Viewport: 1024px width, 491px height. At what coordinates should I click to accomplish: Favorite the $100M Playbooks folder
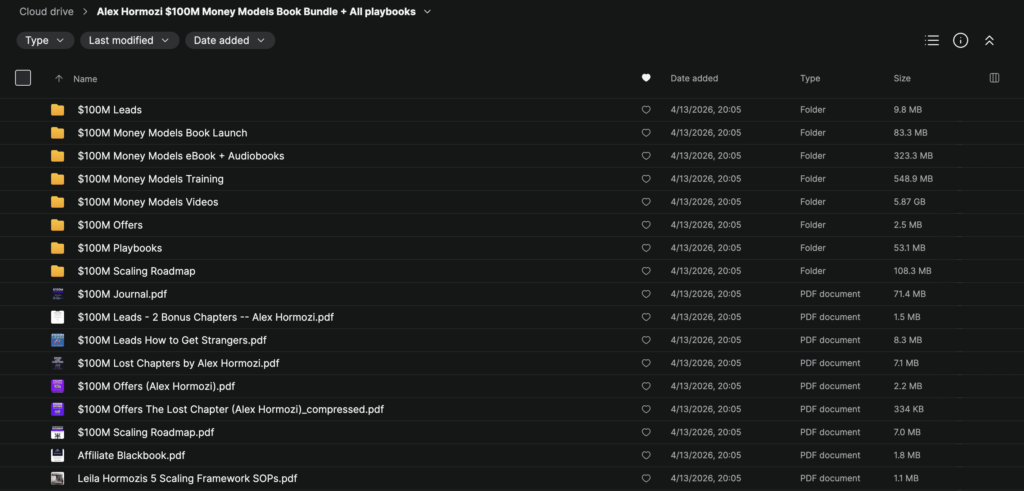646,248
